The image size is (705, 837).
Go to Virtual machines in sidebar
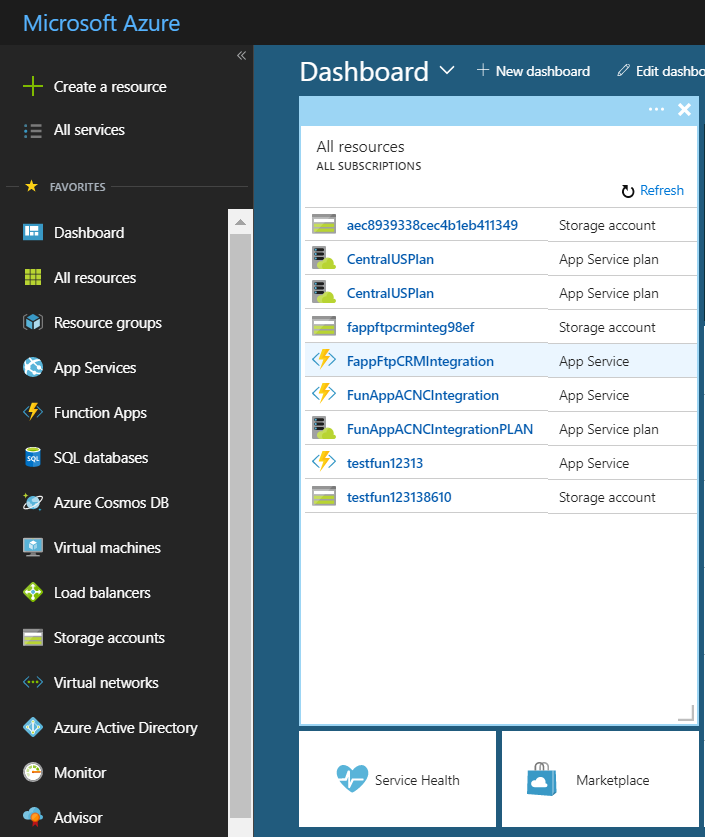107,548
